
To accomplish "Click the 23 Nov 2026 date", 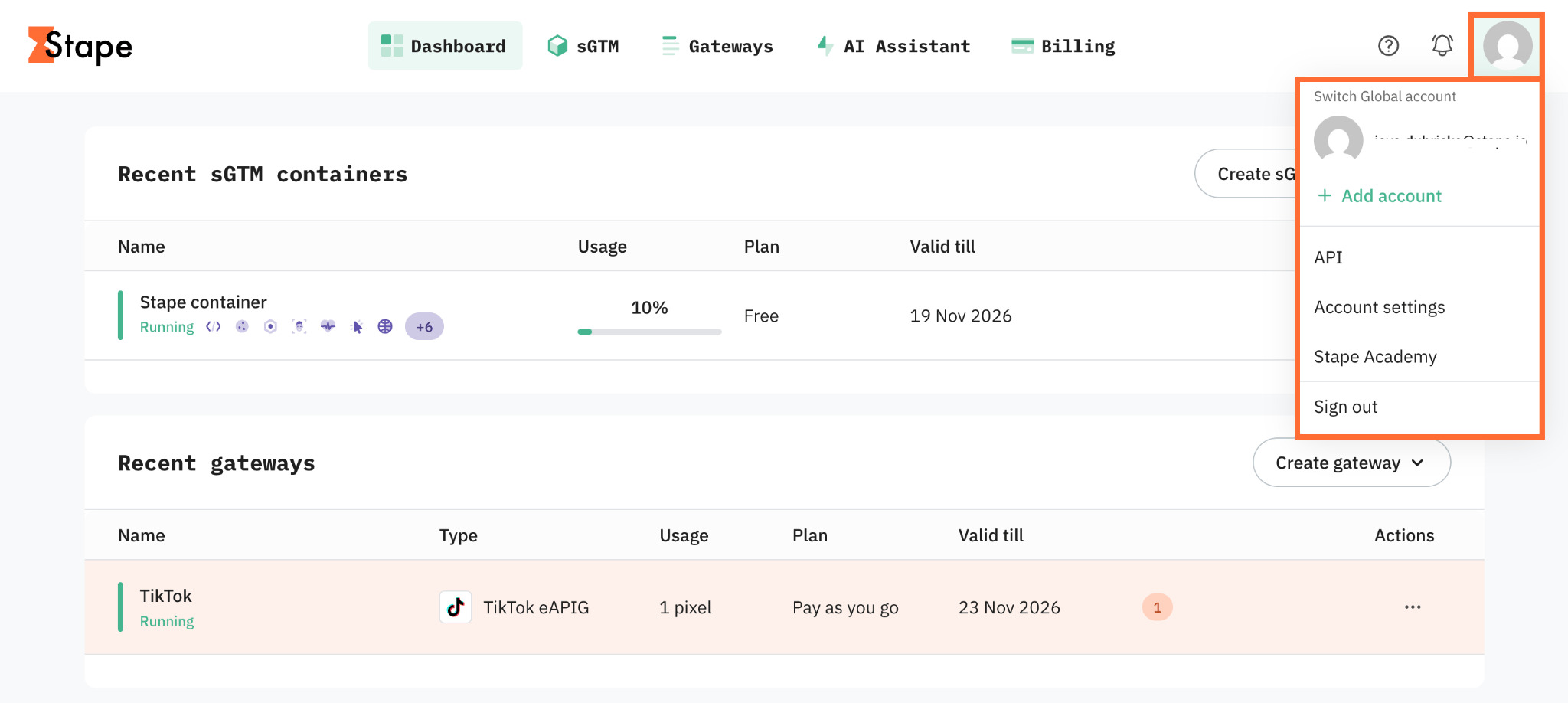I will (x=1009, y=607).
